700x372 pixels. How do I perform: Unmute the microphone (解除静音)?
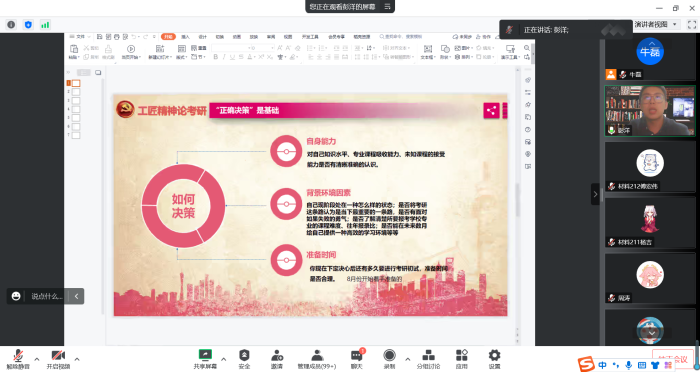tap(18, 359)
